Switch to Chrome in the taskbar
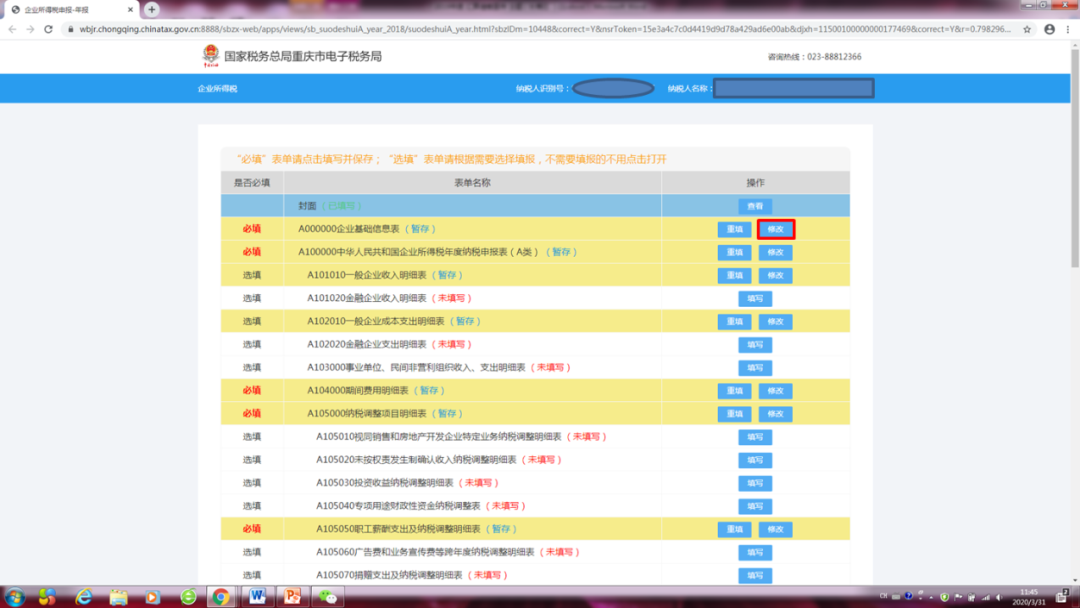This screenshot has height=608, width=1080. coord(221,597)
